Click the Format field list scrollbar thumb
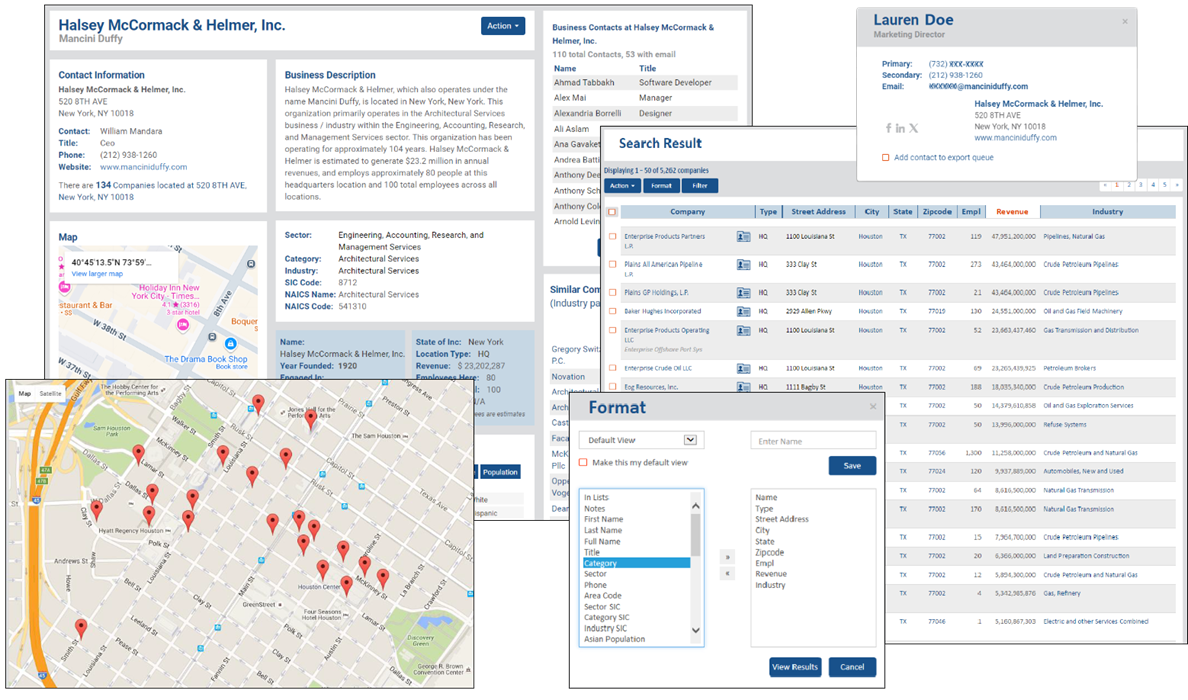 pyautogui.click(x=696, y=534)
